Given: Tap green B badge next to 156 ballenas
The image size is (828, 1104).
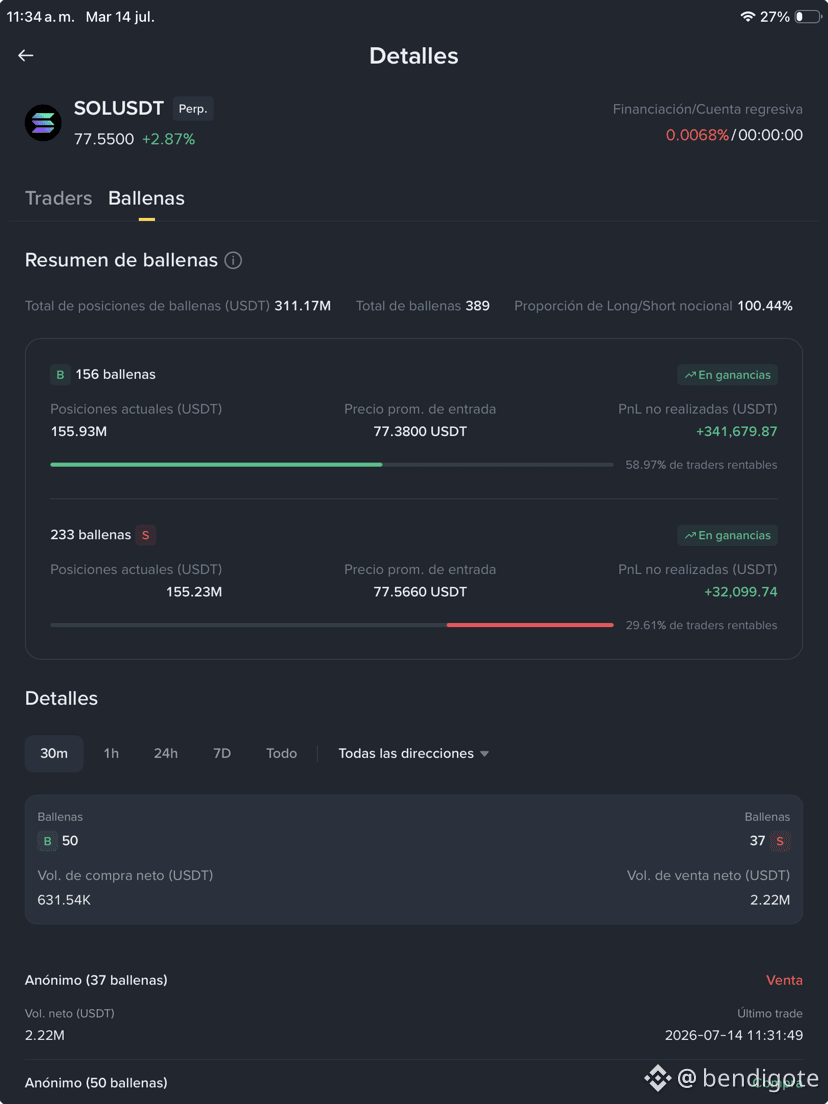Looking at the screenshot, I should coord(60,375).
